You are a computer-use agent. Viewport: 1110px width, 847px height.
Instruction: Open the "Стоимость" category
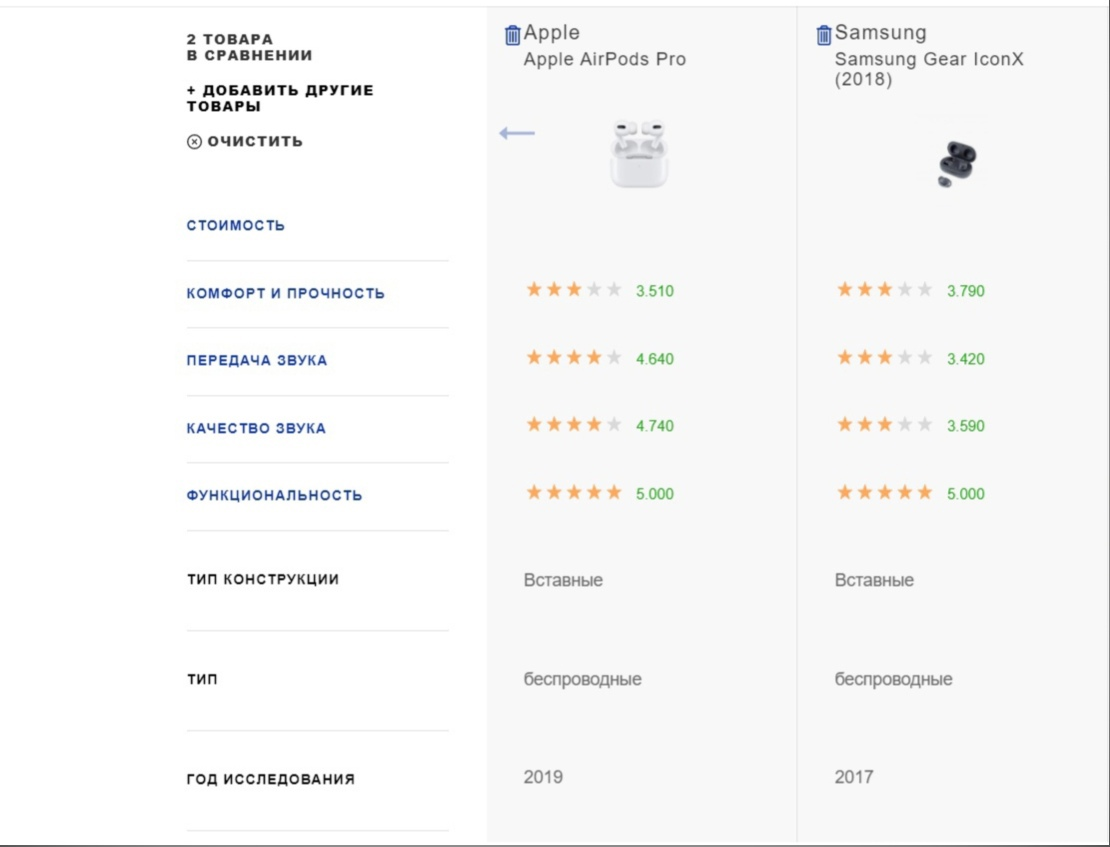coord(235,226)
